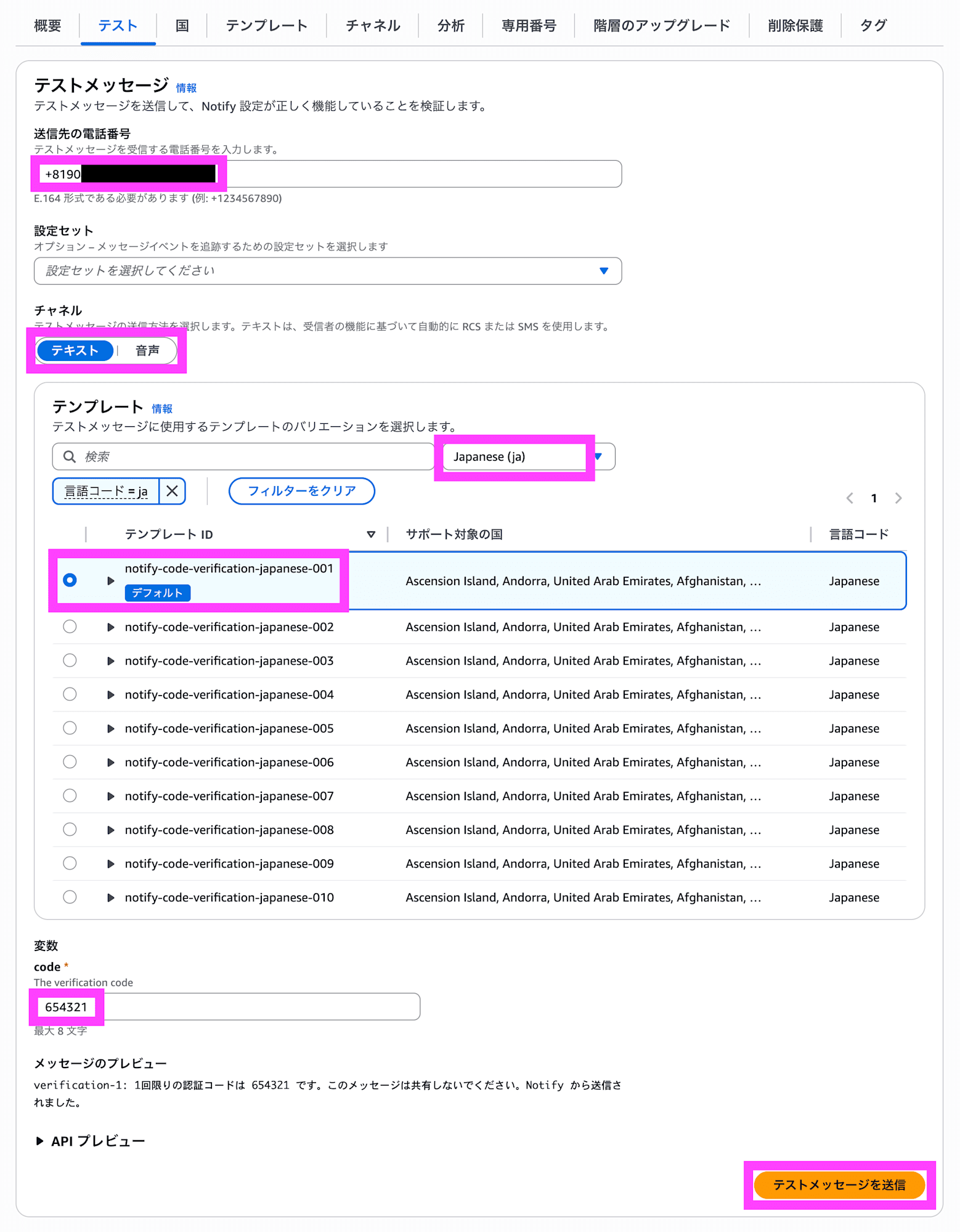The image size is (960, 1232).
Task: Click the template search field
Action: click(243, 456)
